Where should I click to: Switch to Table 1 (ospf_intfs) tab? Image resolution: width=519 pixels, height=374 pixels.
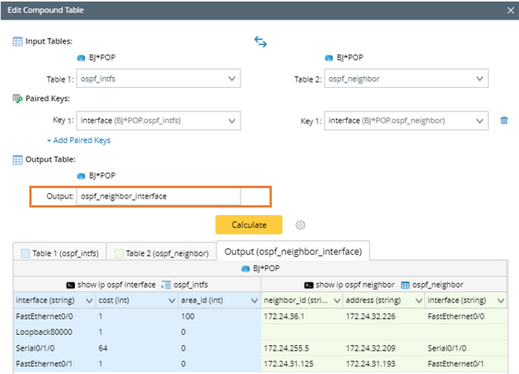[60, 253]
